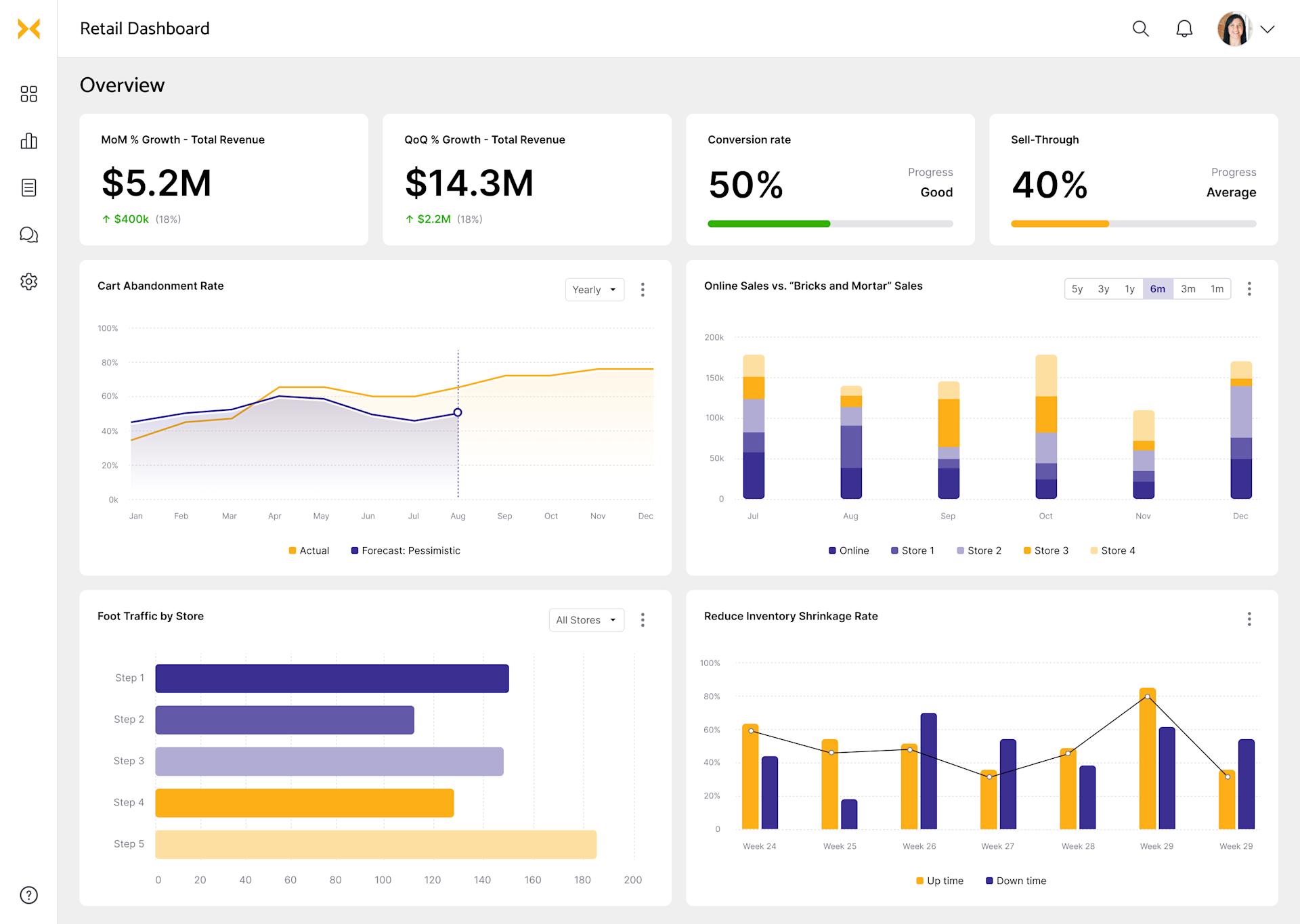This screenshot has width=1300, height=924.
Task: Open the chat messages icon in sidebar
Action: click(x=29, y=234)
